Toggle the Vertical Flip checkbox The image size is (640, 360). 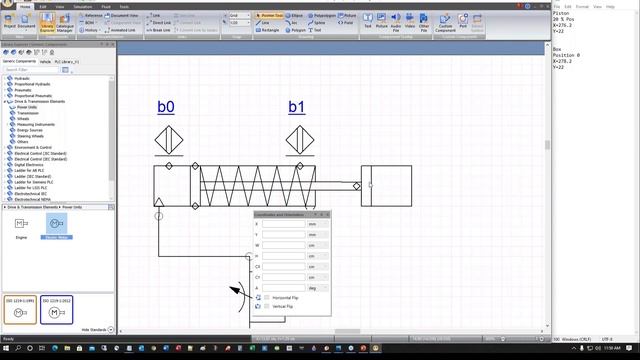tap(267, 306)
